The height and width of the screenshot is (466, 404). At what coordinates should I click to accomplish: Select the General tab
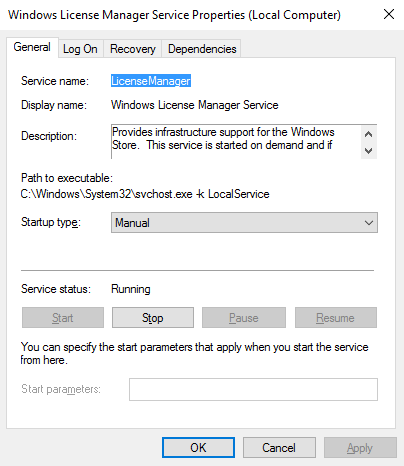32,47
